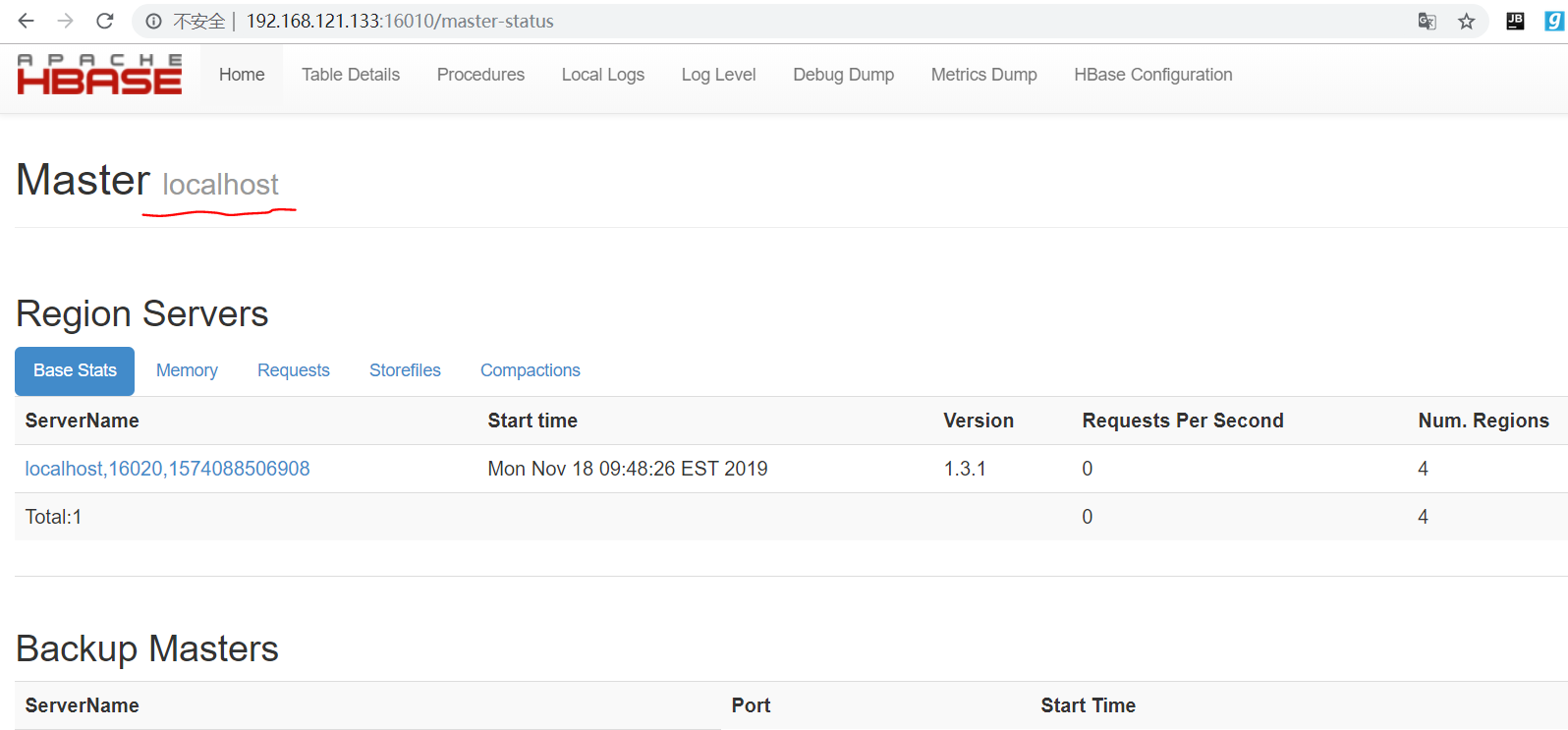The image size is (1568, 730).
Task: Click the Region Servers heading
Action: (142, 313)
